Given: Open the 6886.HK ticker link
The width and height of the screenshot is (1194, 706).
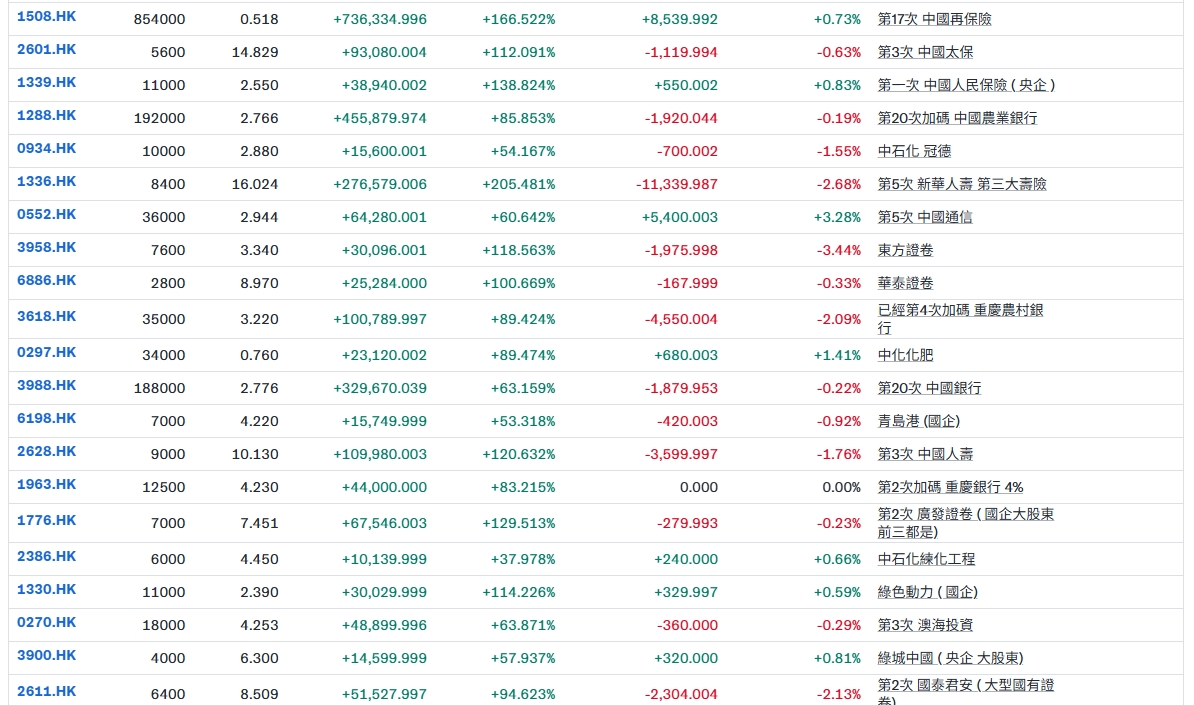Looking at the screenshot, I should coord(46,280).
